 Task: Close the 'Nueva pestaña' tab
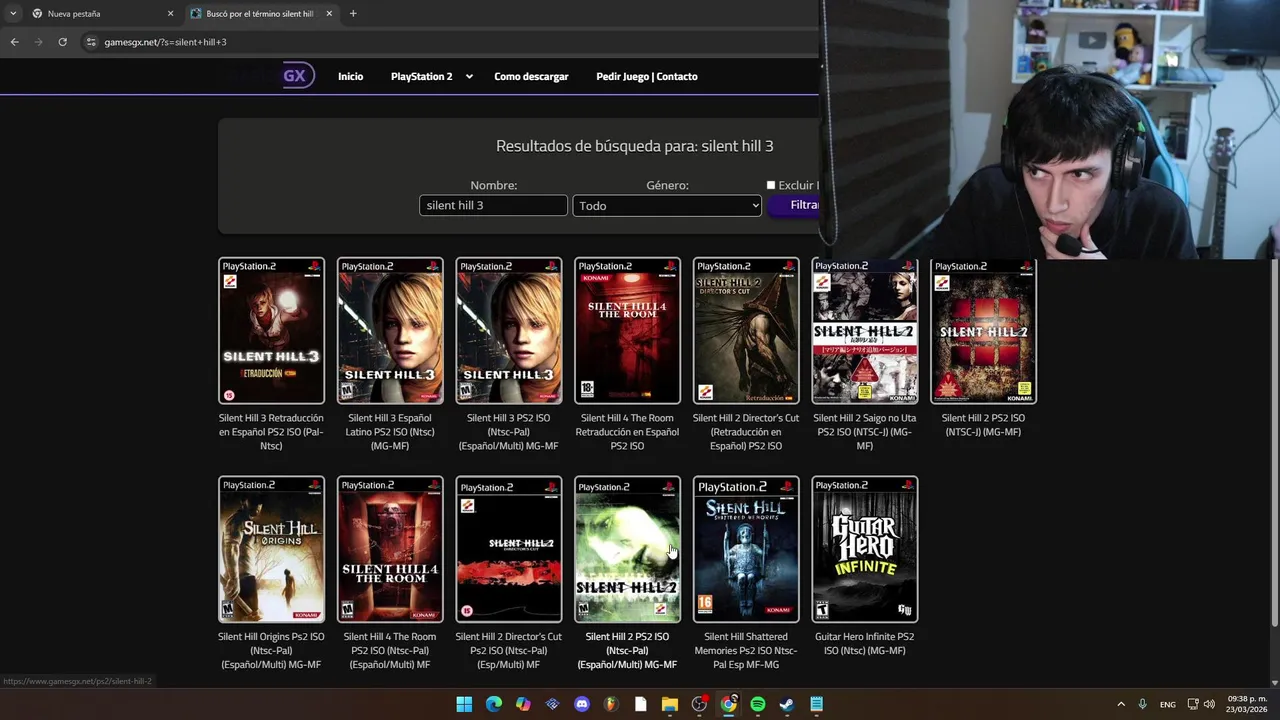(x=170, y=14)
